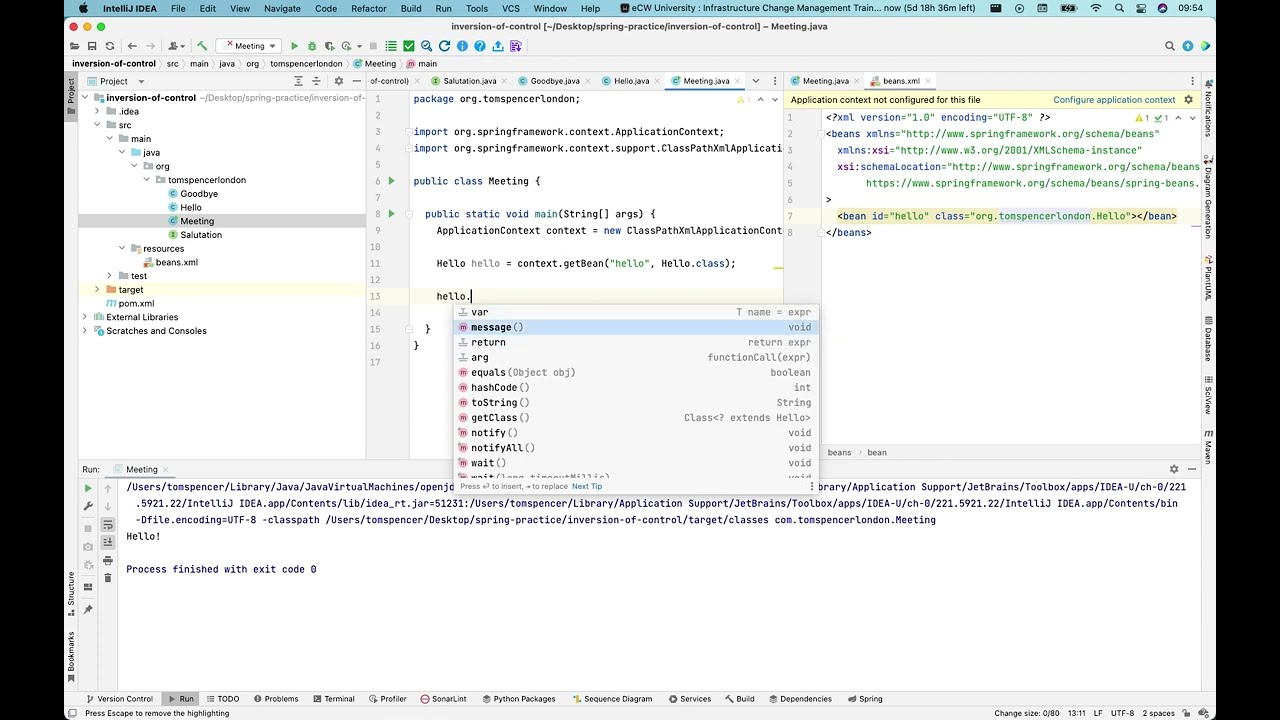Toggle the Project side tool window stripe

point(71,95)
